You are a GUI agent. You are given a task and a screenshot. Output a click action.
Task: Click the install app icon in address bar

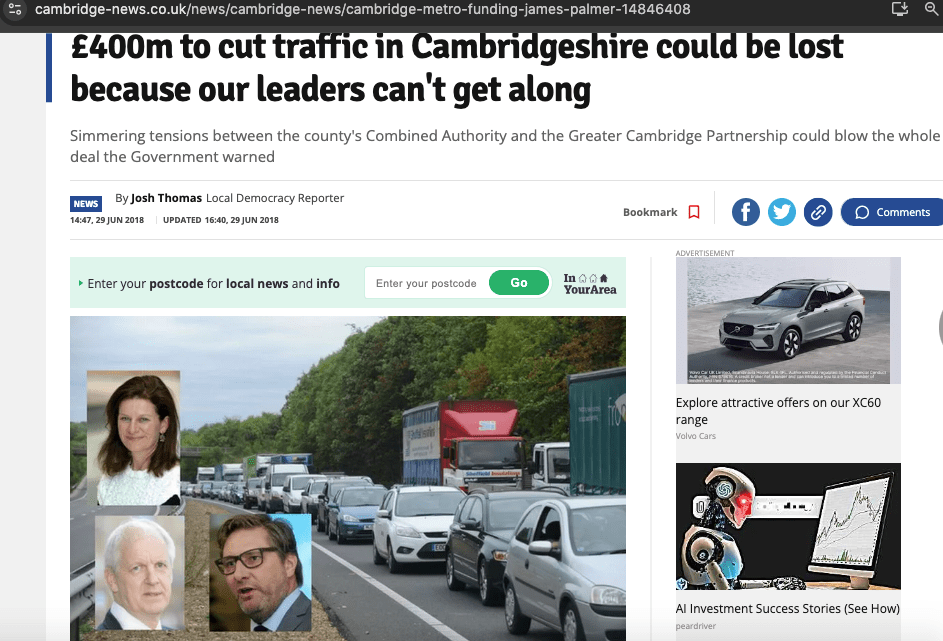pyautogui.click(x=900, y=8)
